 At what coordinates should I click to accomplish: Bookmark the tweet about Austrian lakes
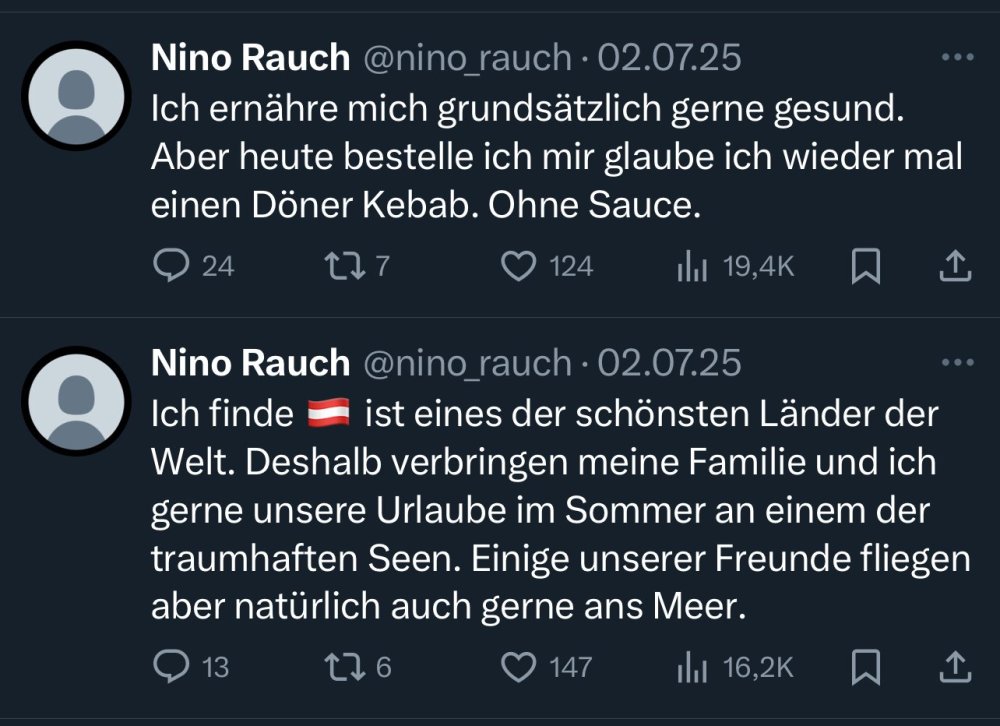(863, 666)
